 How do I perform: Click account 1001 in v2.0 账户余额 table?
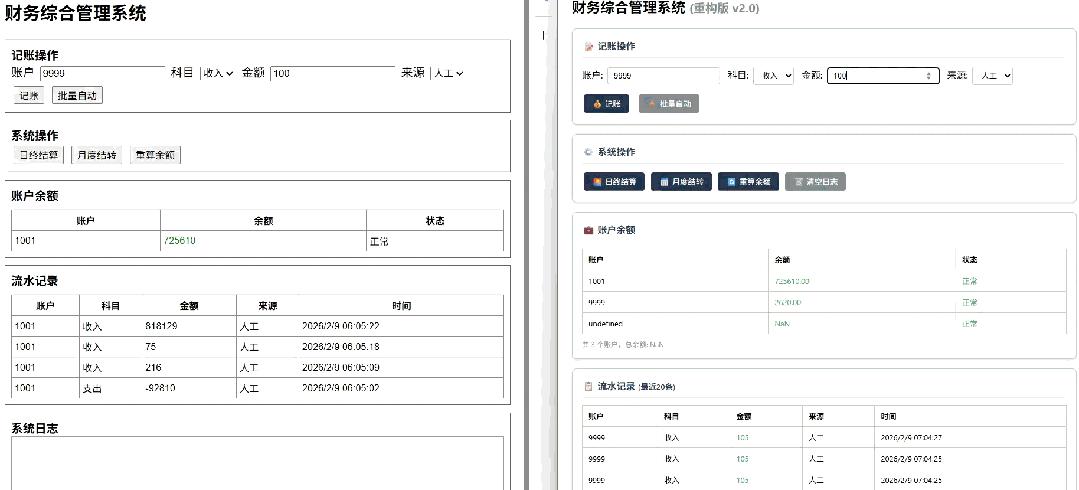[597, 281]
